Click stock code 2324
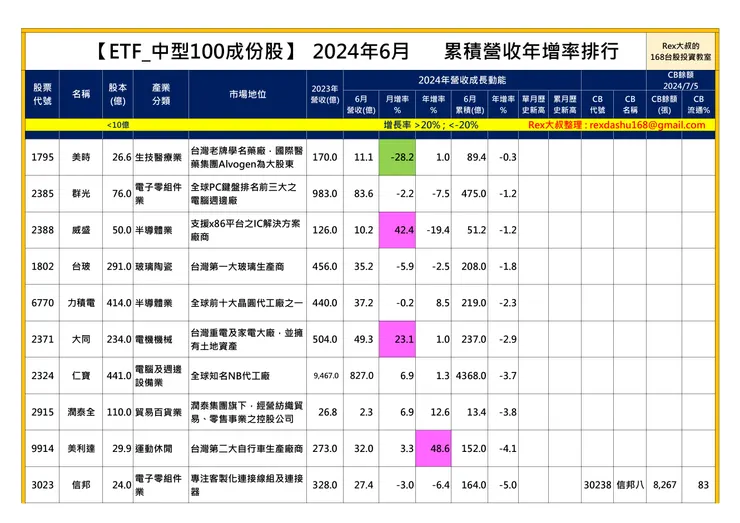Screen dimensions: 740x523 click(42, 375)
